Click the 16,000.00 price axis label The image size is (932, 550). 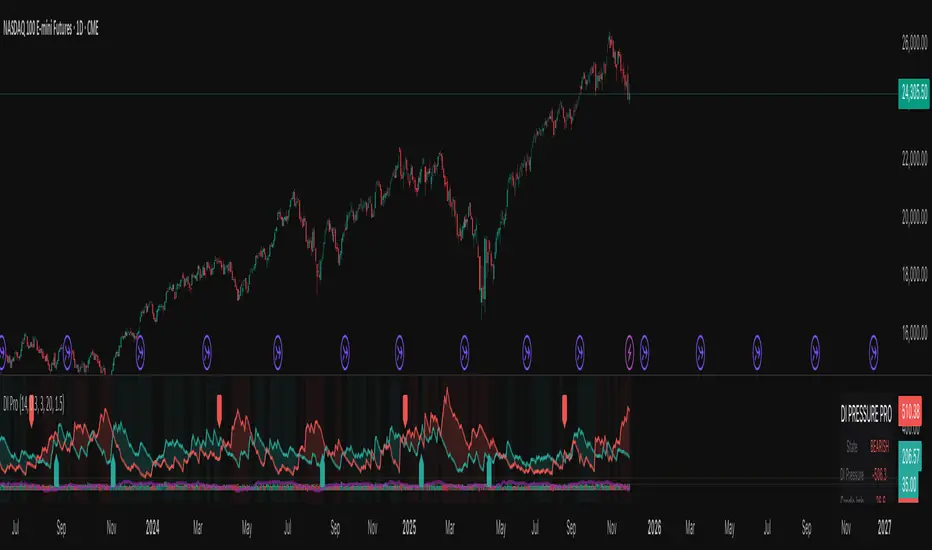(914, 332)
